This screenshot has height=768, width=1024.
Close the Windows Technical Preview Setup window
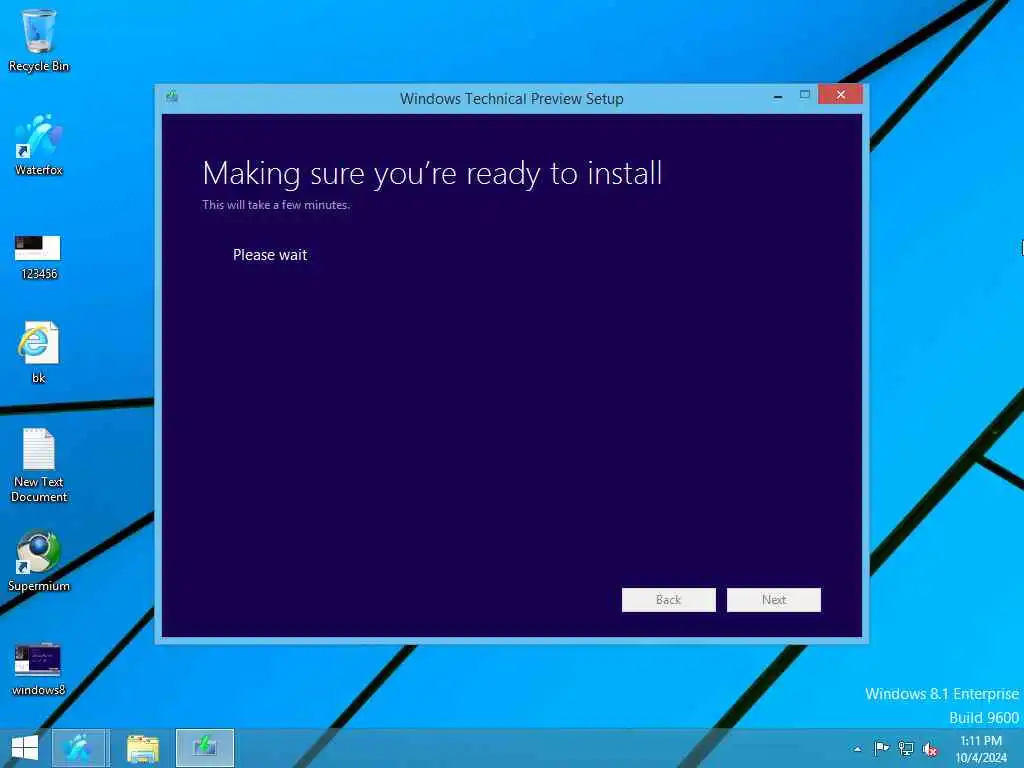click(x=840, y=95)
